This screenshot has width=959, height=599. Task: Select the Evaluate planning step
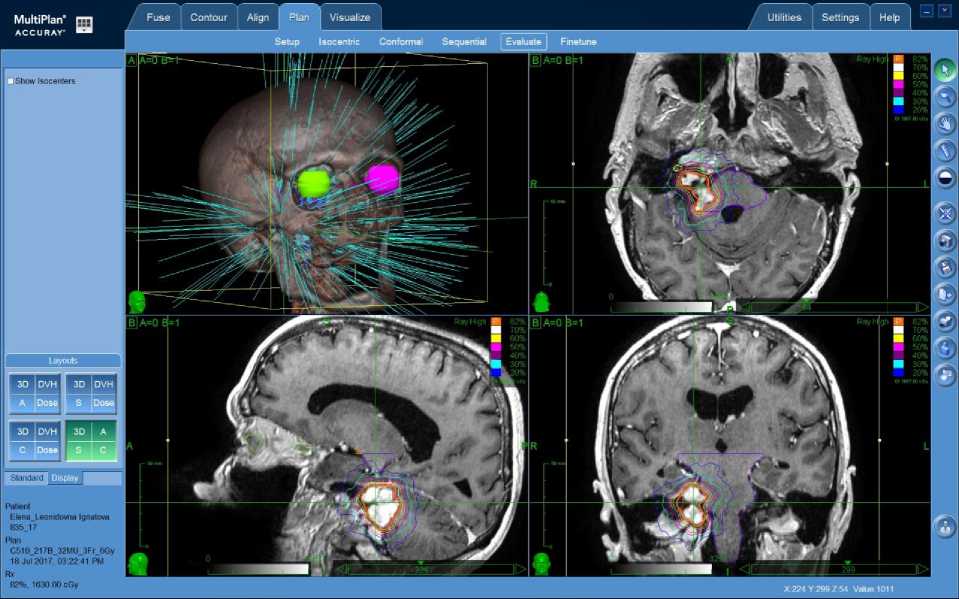tap(524, 42)
